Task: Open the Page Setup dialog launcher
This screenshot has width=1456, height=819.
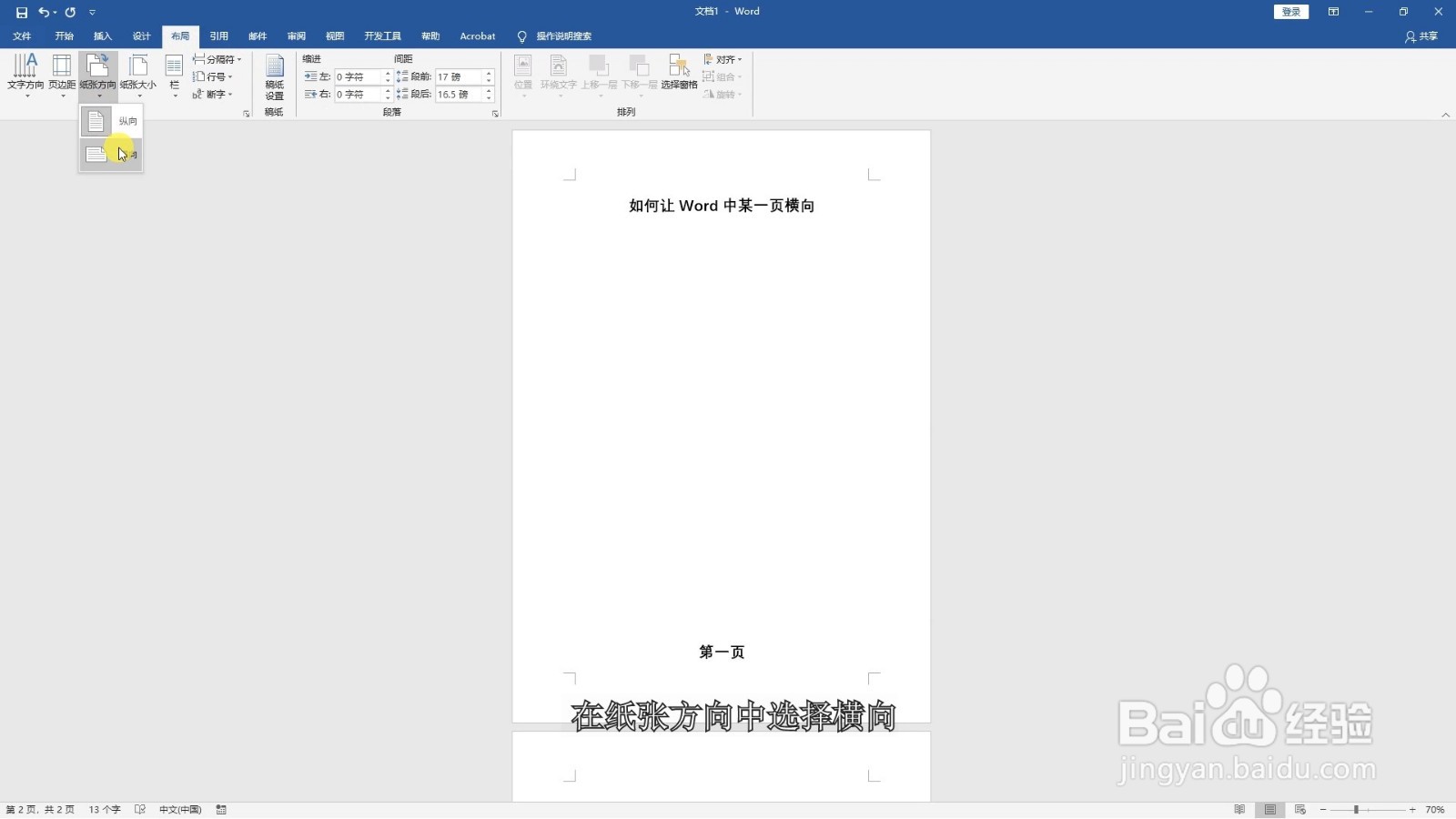Action: 247,114
